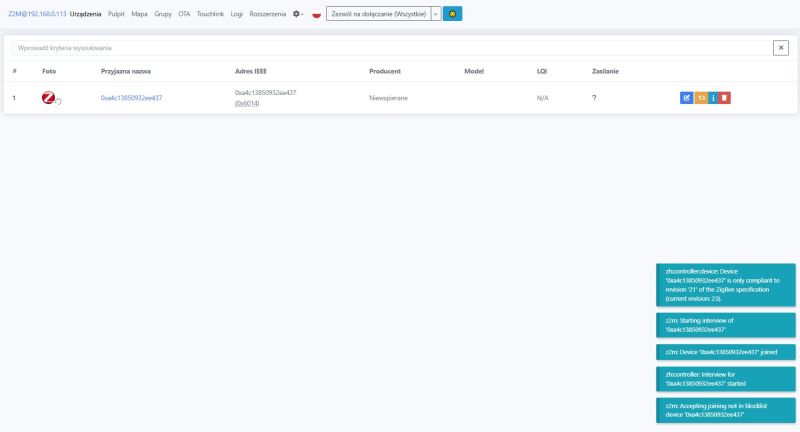
Task: Focus the search criteria input field
Action: click(x=392, y=48)
